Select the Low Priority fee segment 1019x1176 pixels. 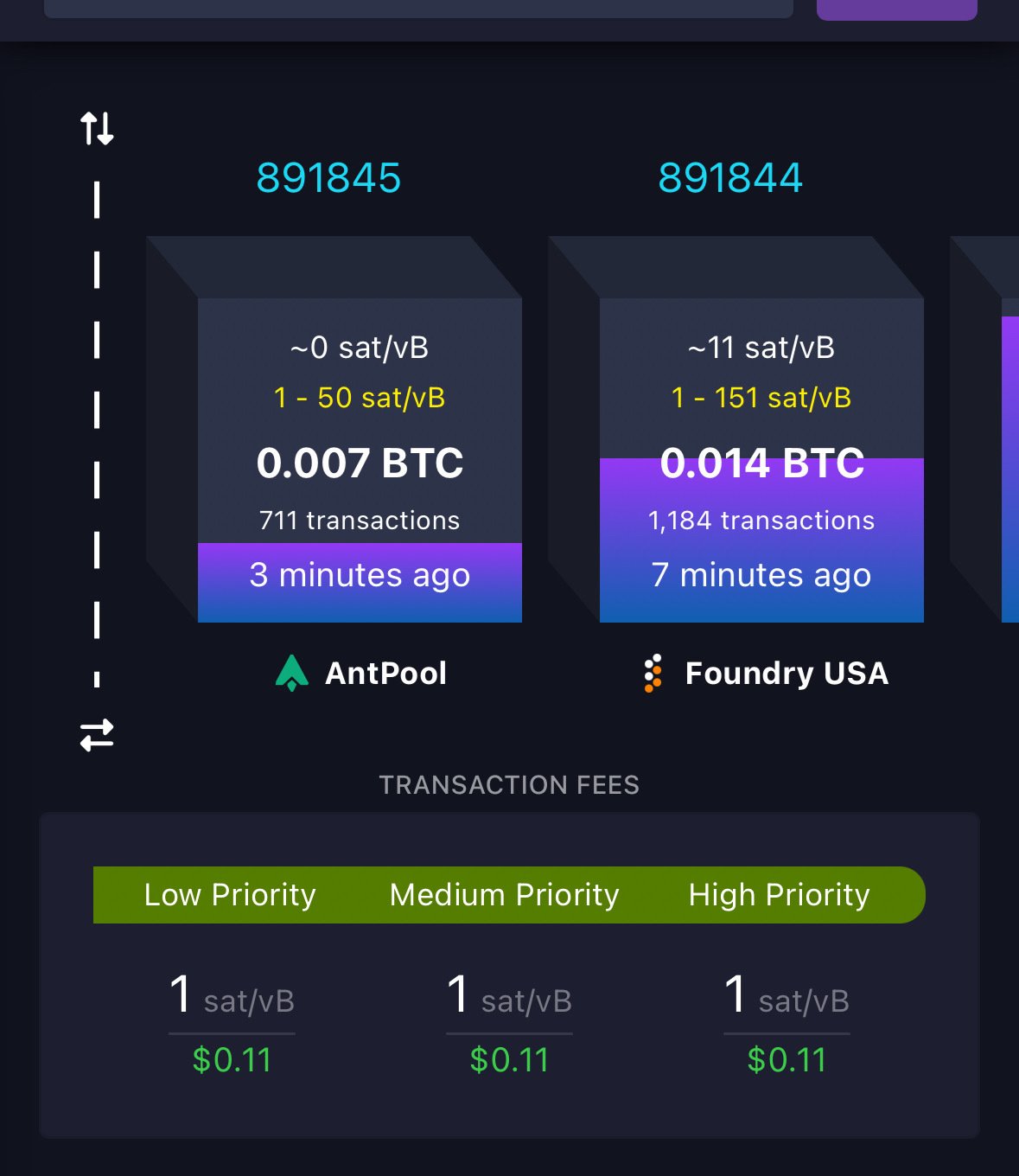tap(230, 895)
